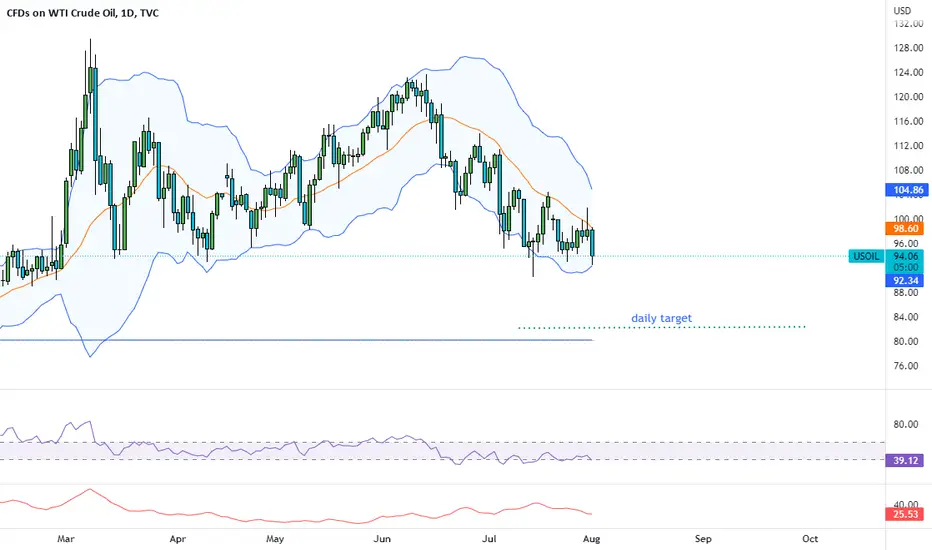Click the USD currency label

pyautogui.click(x=902, y=10)
